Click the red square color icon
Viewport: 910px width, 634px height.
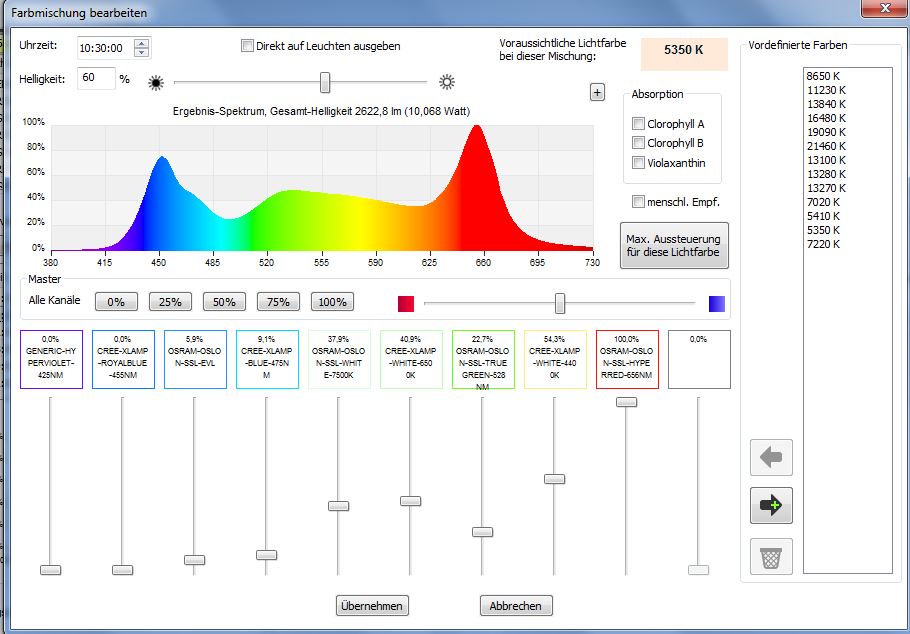tap(406, 303)
